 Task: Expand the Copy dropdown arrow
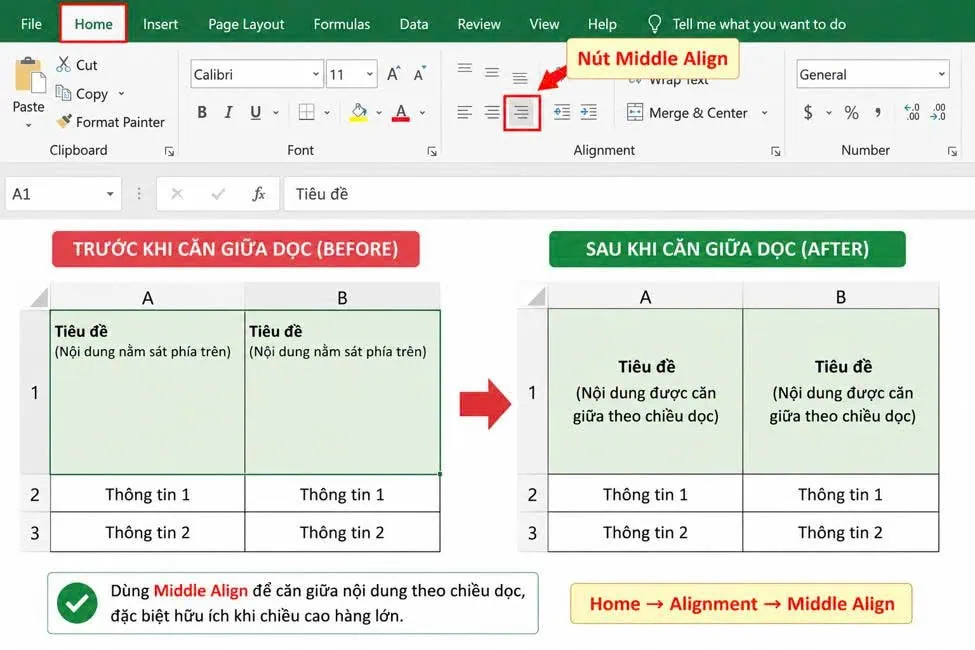click(x=121, y=94)
